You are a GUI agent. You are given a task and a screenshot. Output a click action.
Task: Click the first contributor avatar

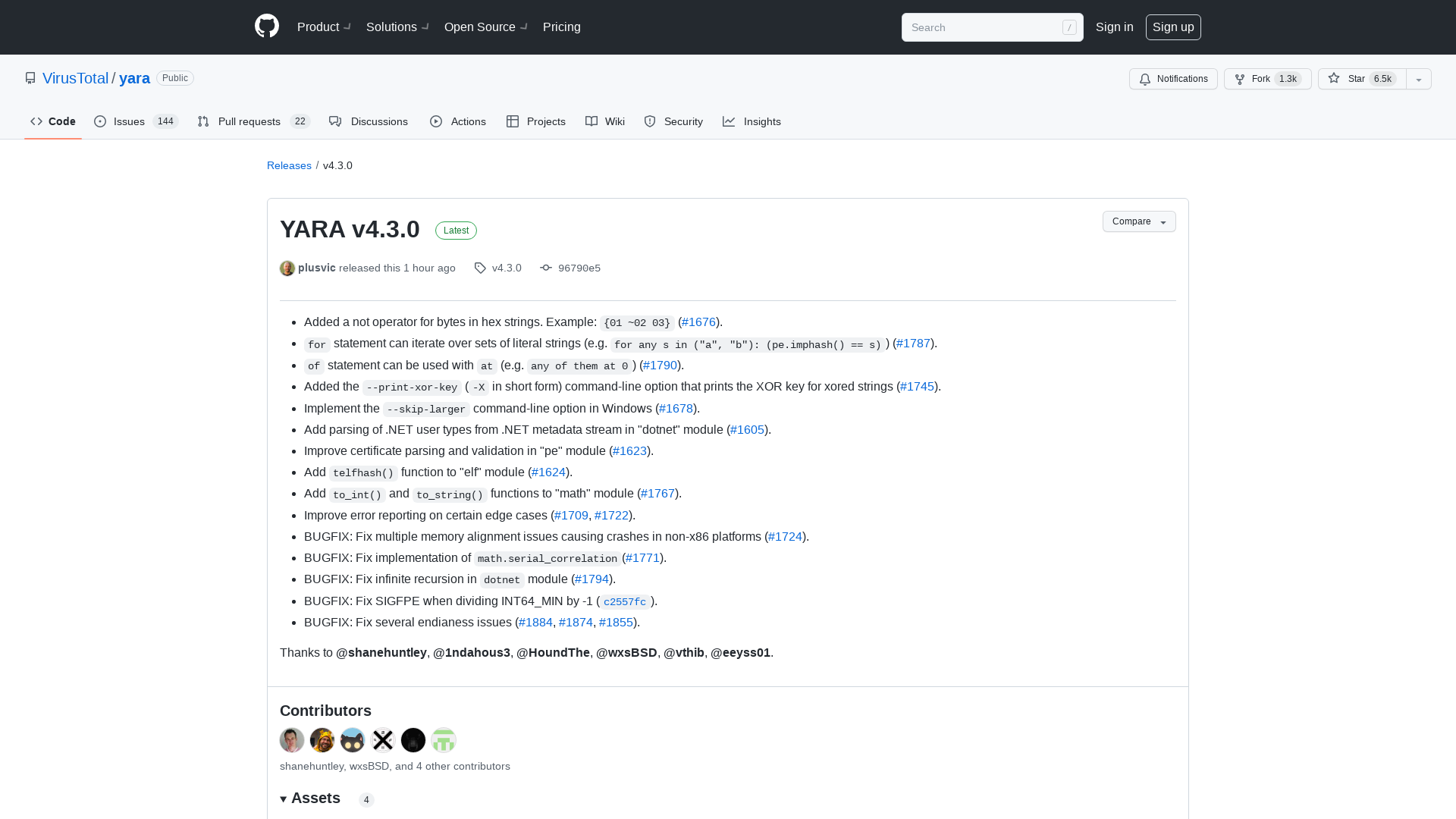pyautogui.click(x=292, y=740)
